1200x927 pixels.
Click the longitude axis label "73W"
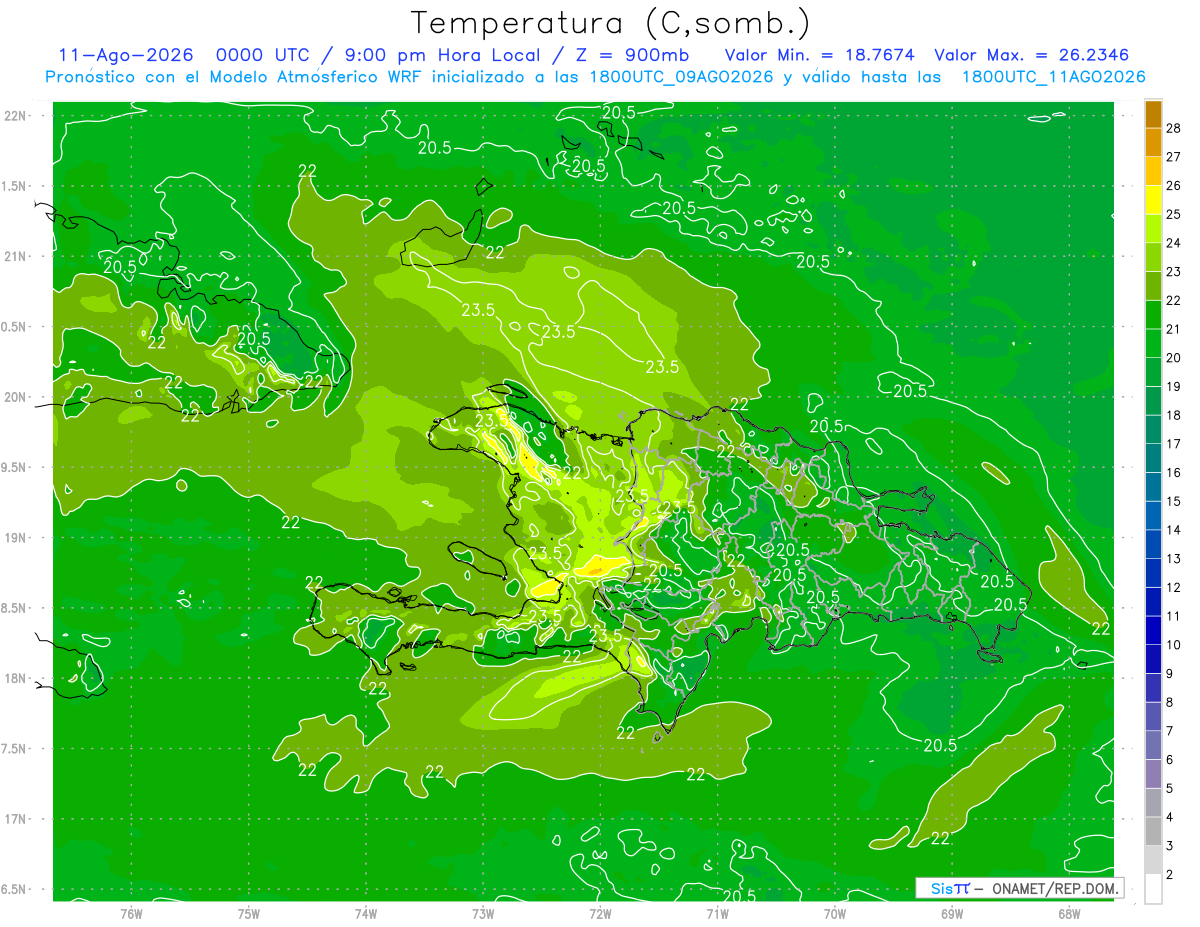click(483, 914)
